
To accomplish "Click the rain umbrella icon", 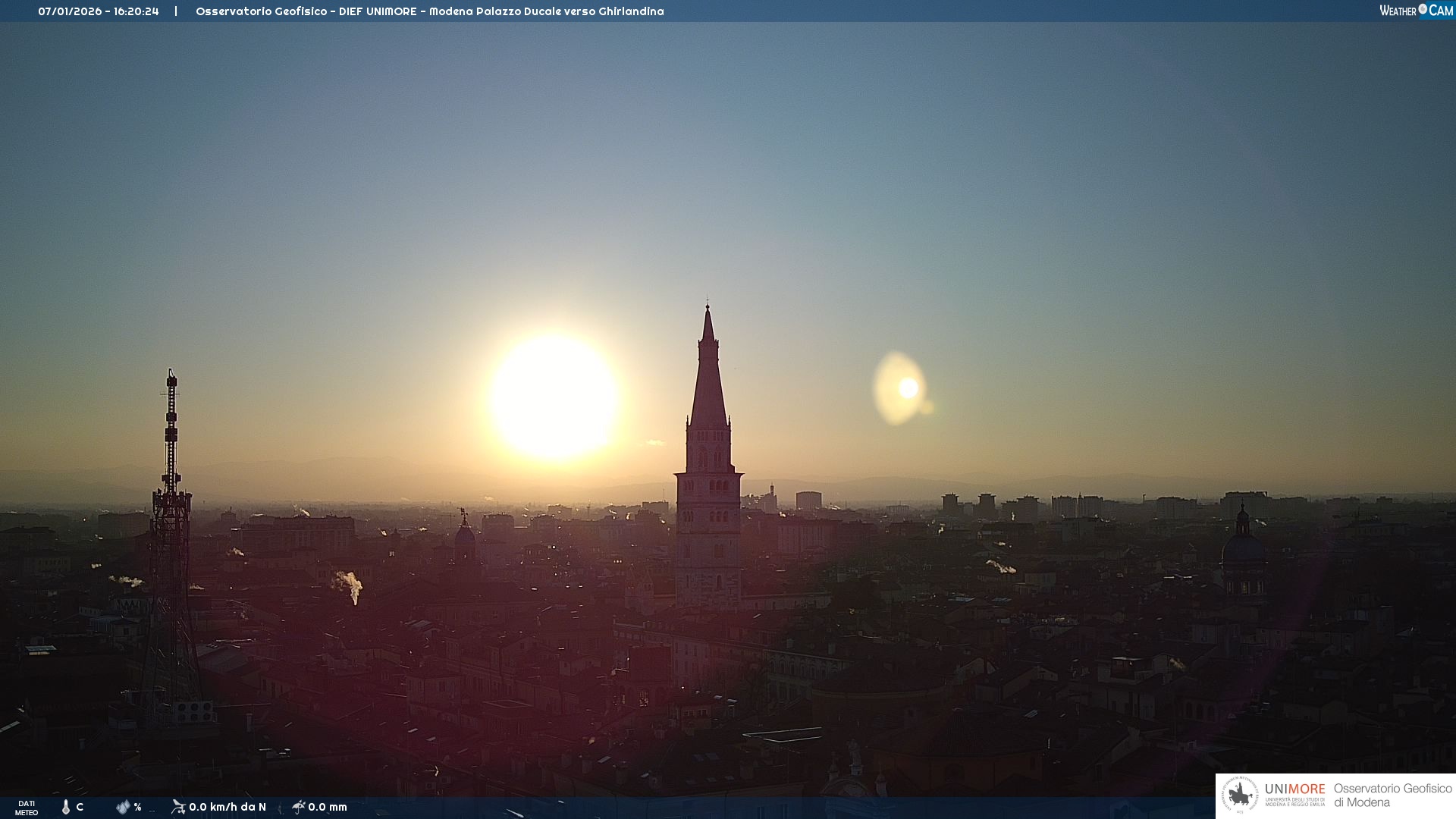I will (x=299, y=807).
